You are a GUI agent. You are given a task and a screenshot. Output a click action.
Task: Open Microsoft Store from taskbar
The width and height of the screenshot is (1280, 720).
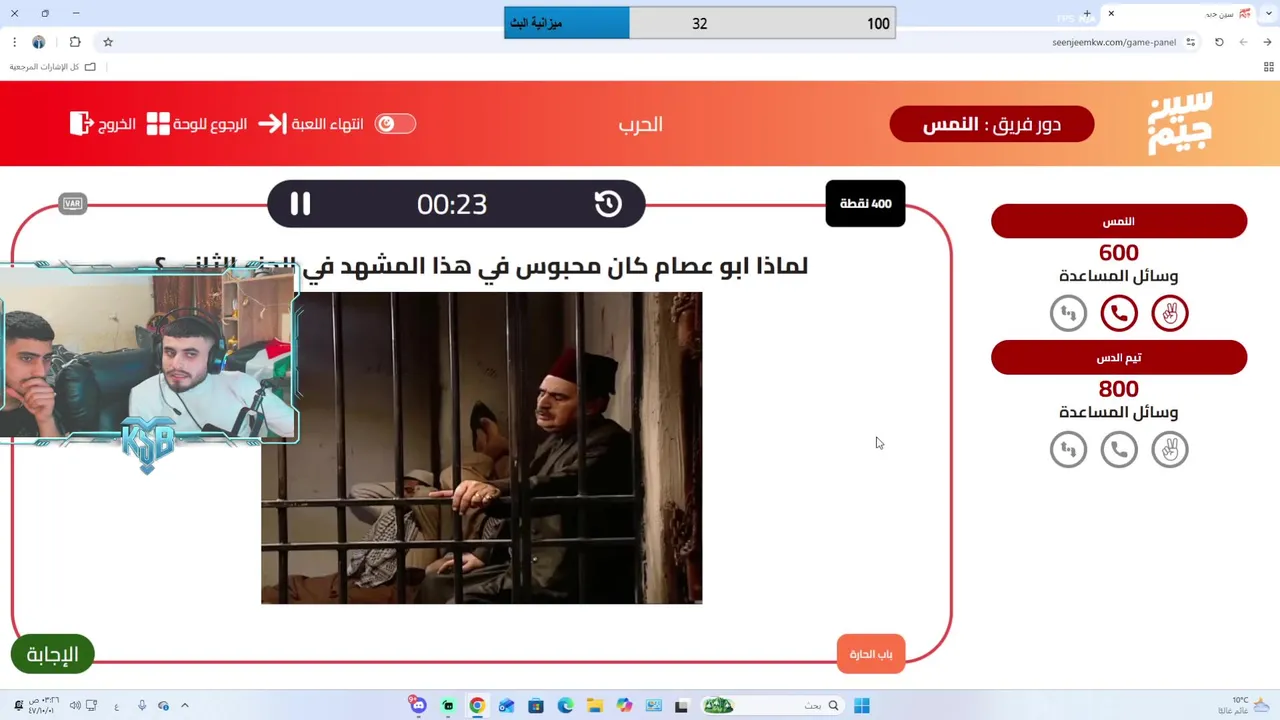point(536,705)
